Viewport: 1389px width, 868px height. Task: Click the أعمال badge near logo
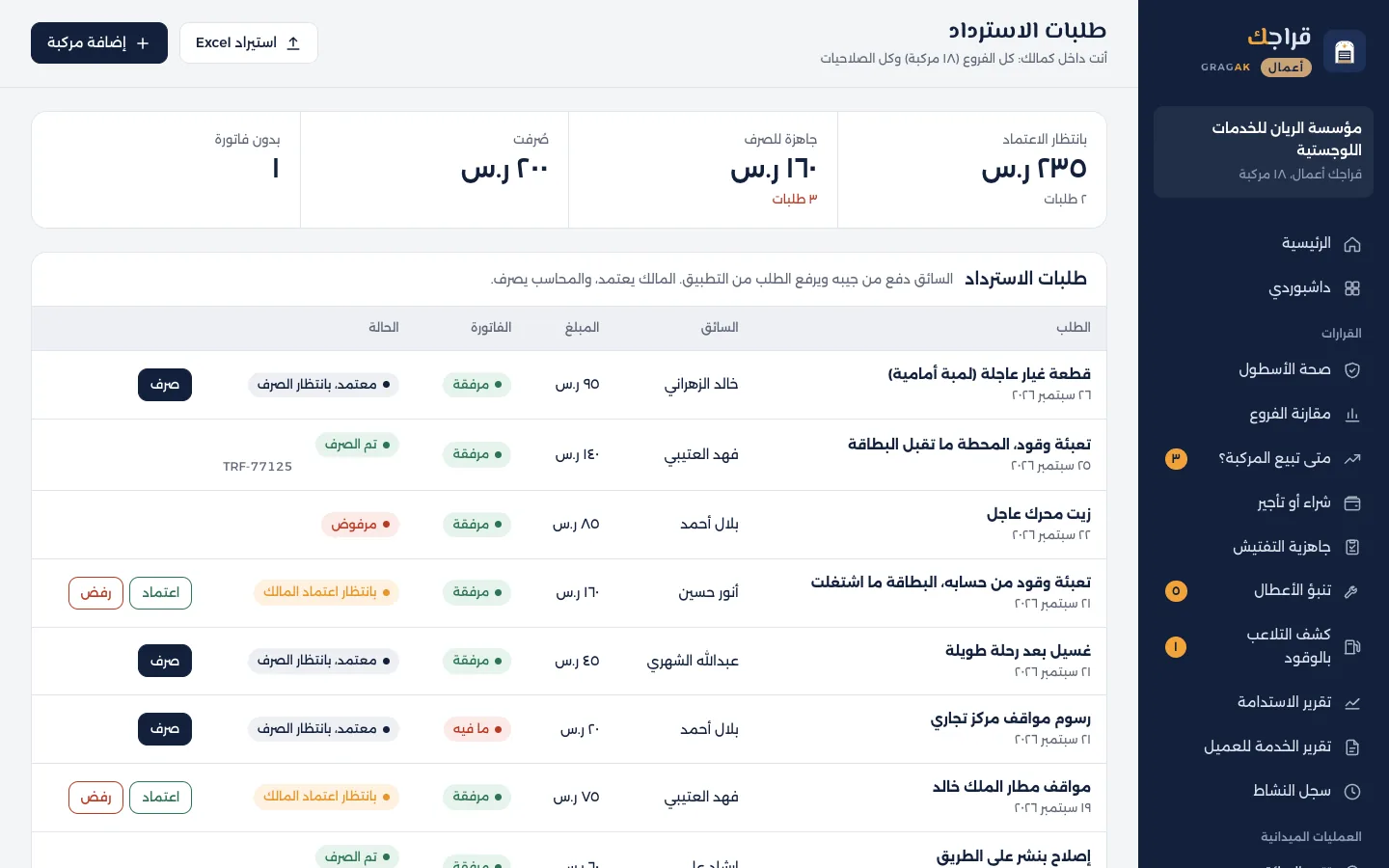(x=1286, y=68)
